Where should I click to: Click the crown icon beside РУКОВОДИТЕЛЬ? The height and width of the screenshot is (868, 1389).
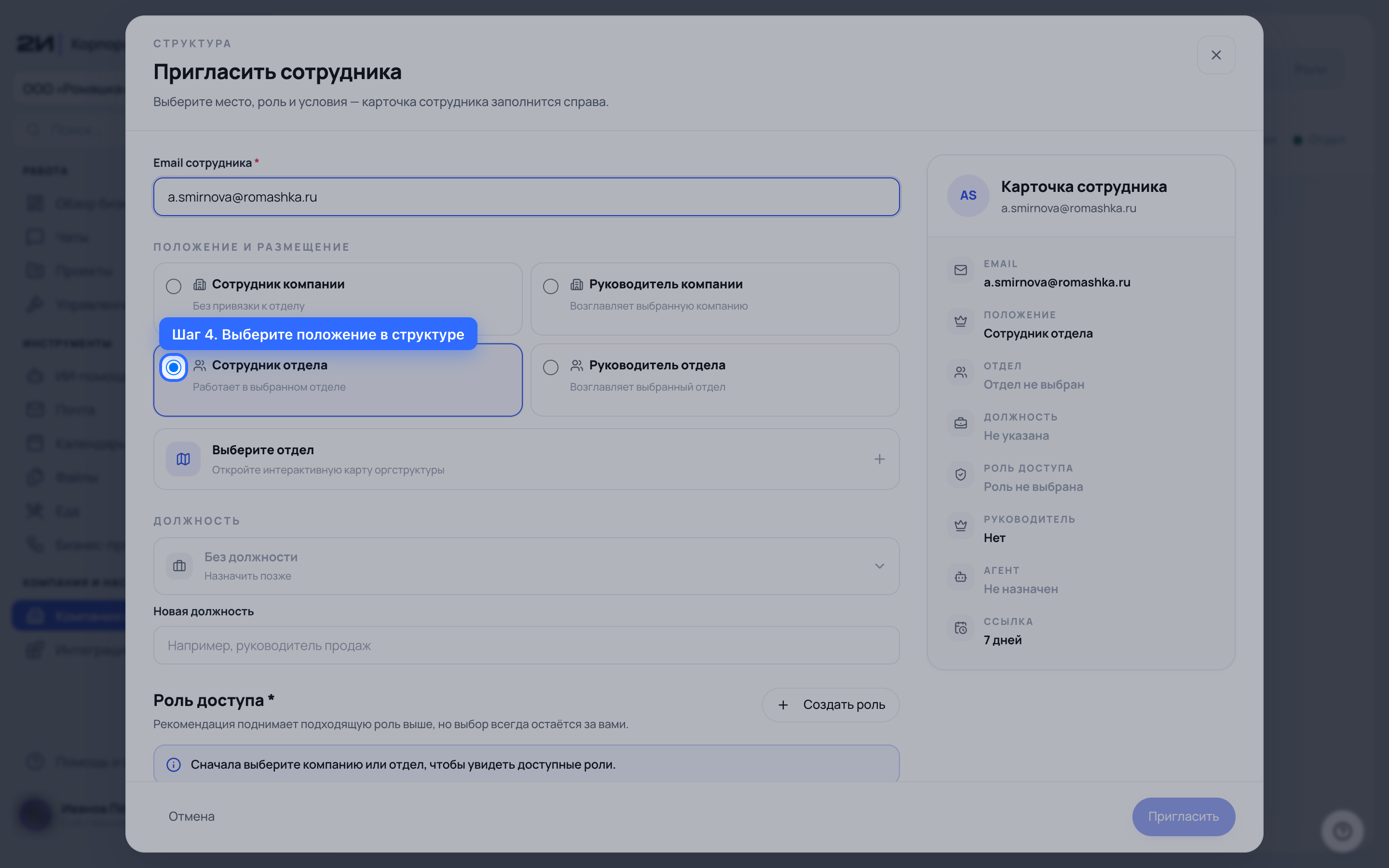point(961,525)
